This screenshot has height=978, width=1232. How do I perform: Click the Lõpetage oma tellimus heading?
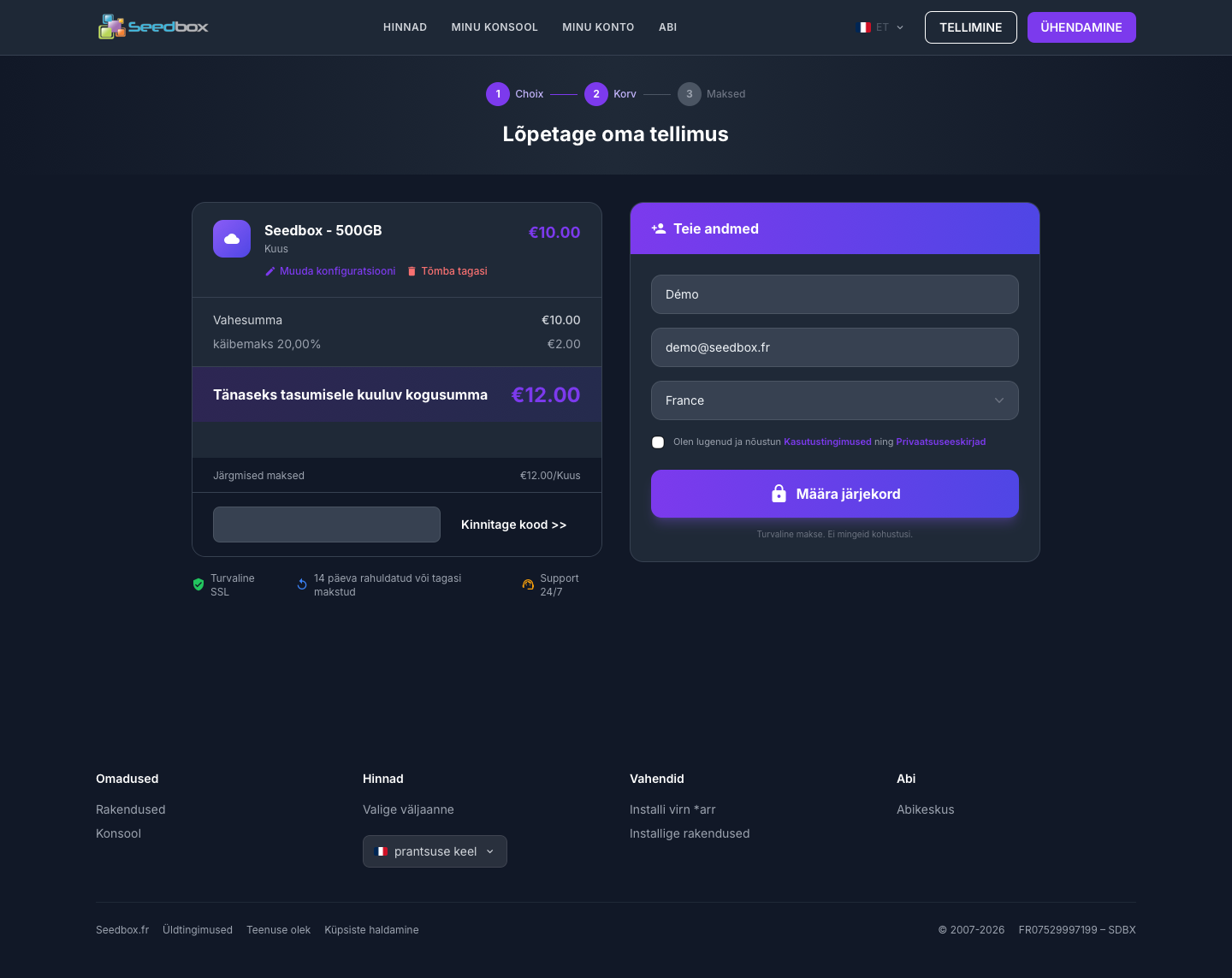616,134
